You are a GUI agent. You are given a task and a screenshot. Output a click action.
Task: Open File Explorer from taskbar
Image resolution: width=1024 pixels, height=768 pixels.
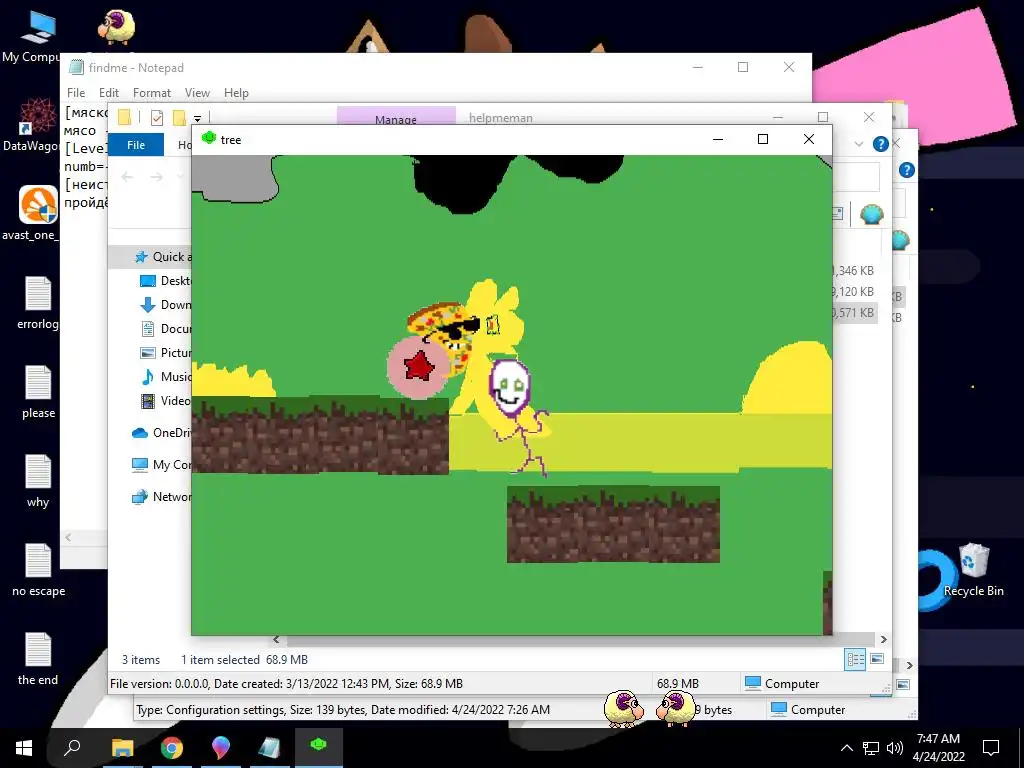(122, 748)
